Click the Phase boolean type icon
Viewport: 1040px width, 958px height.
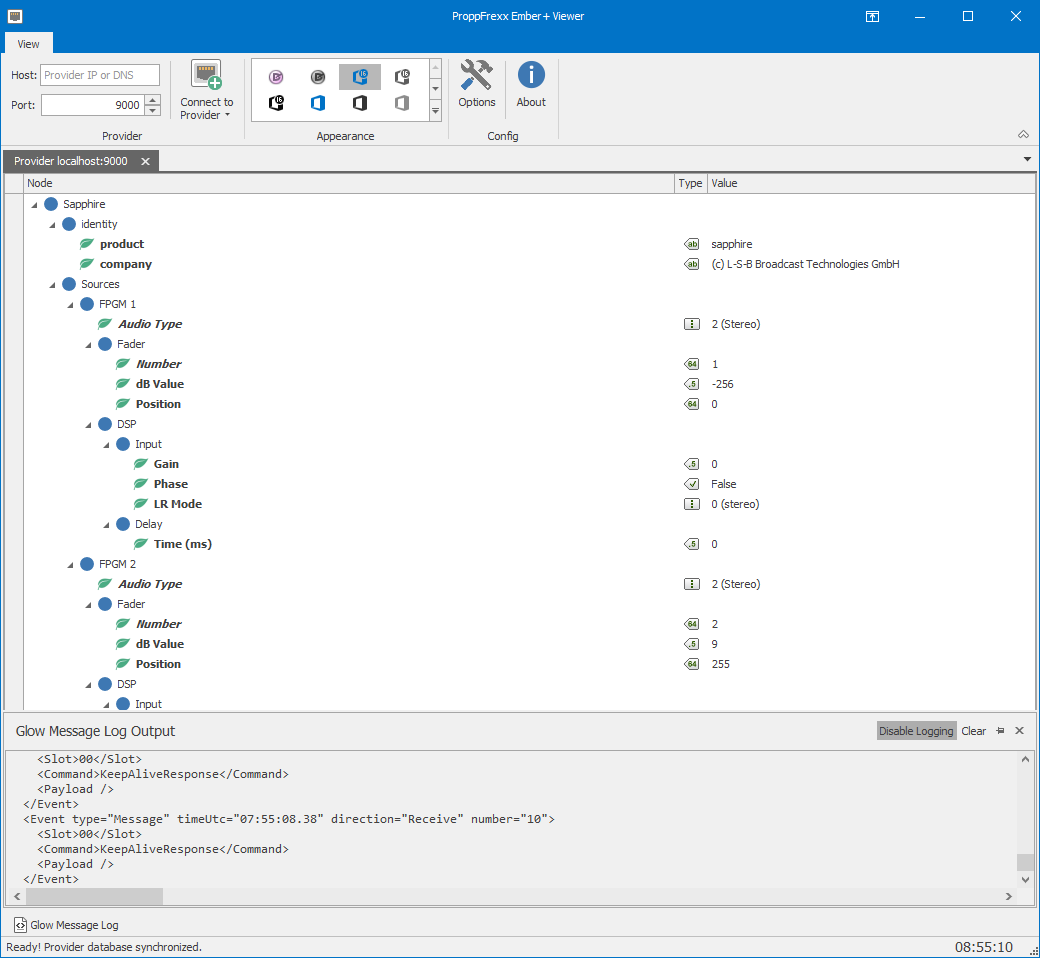[x=691, y=484]
